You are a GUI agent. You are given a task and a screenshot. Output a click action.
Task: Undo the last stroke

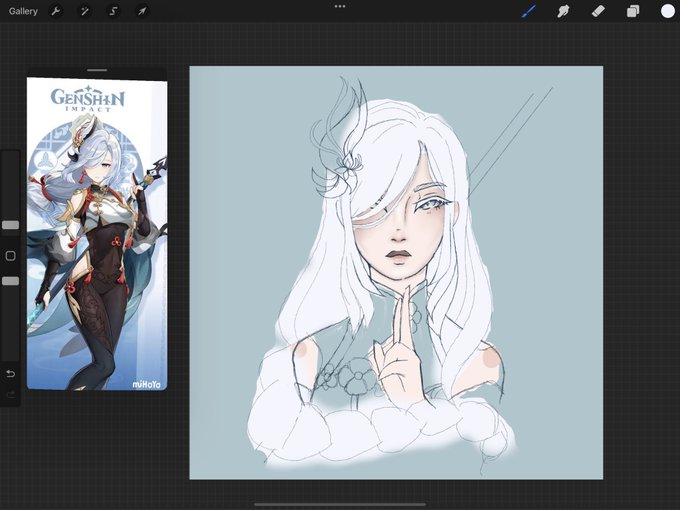point(10,373)
